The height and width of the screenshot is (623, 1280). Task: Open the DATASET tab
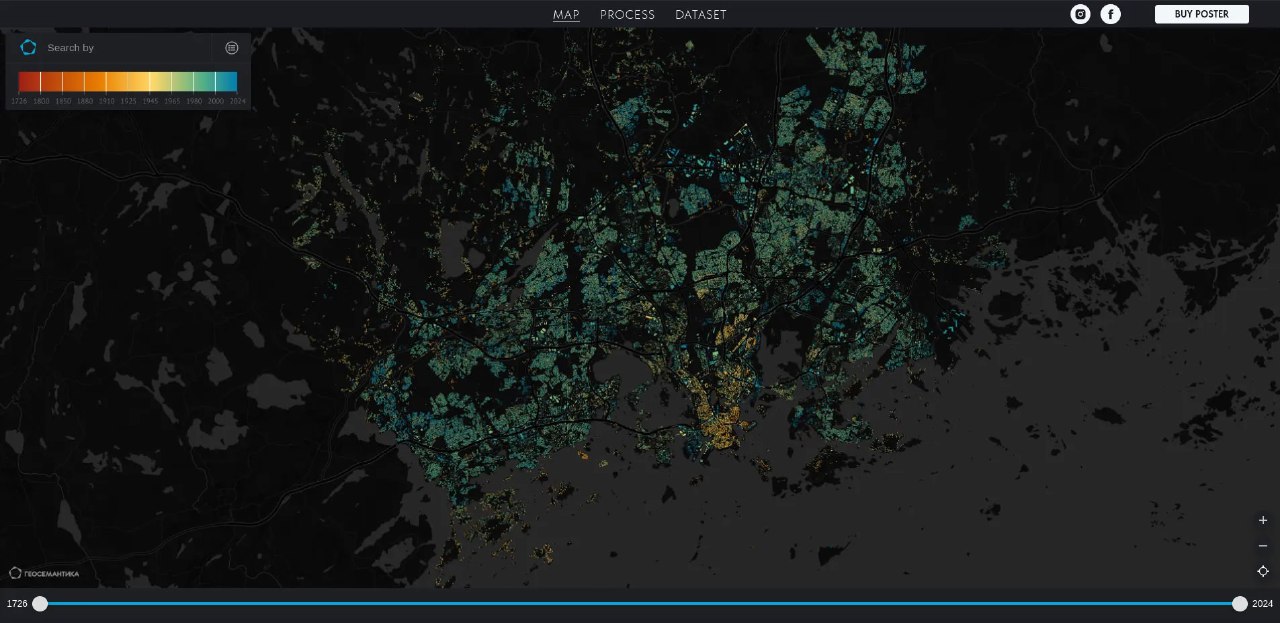pyautogui.click(x=700, y=15)
